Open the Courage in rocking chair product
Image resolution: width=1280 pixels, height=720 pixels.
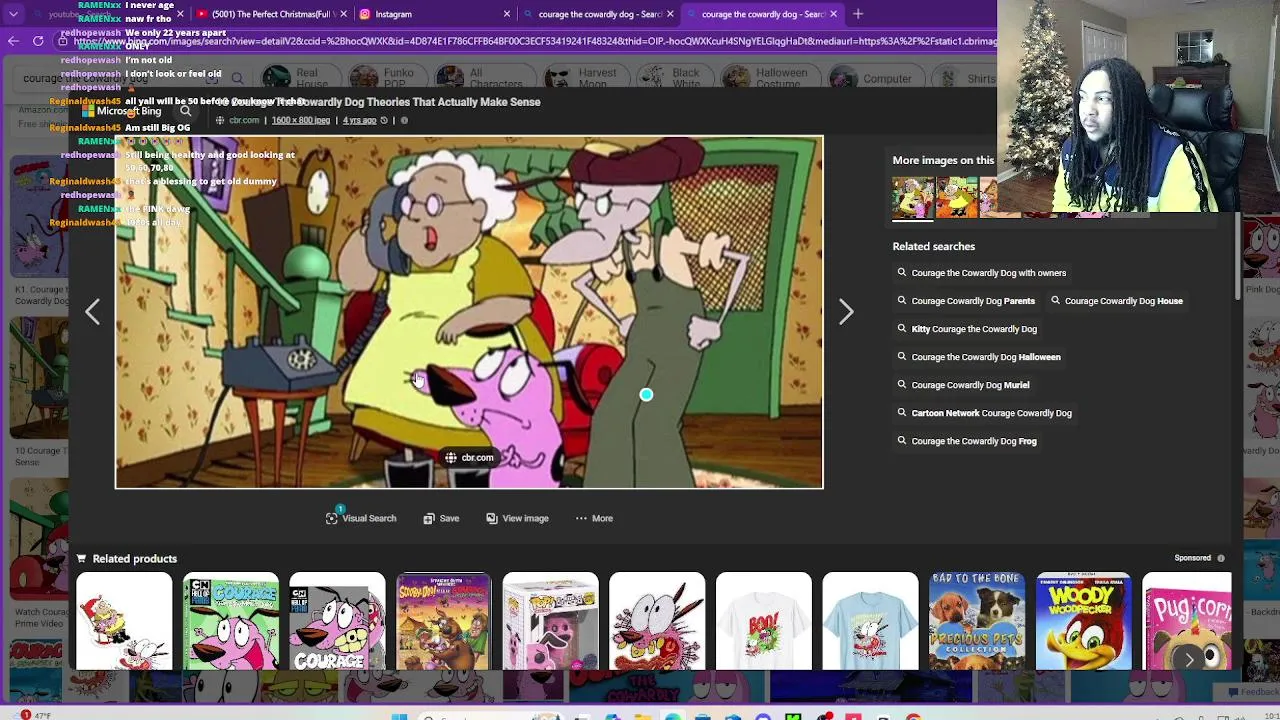124,621
